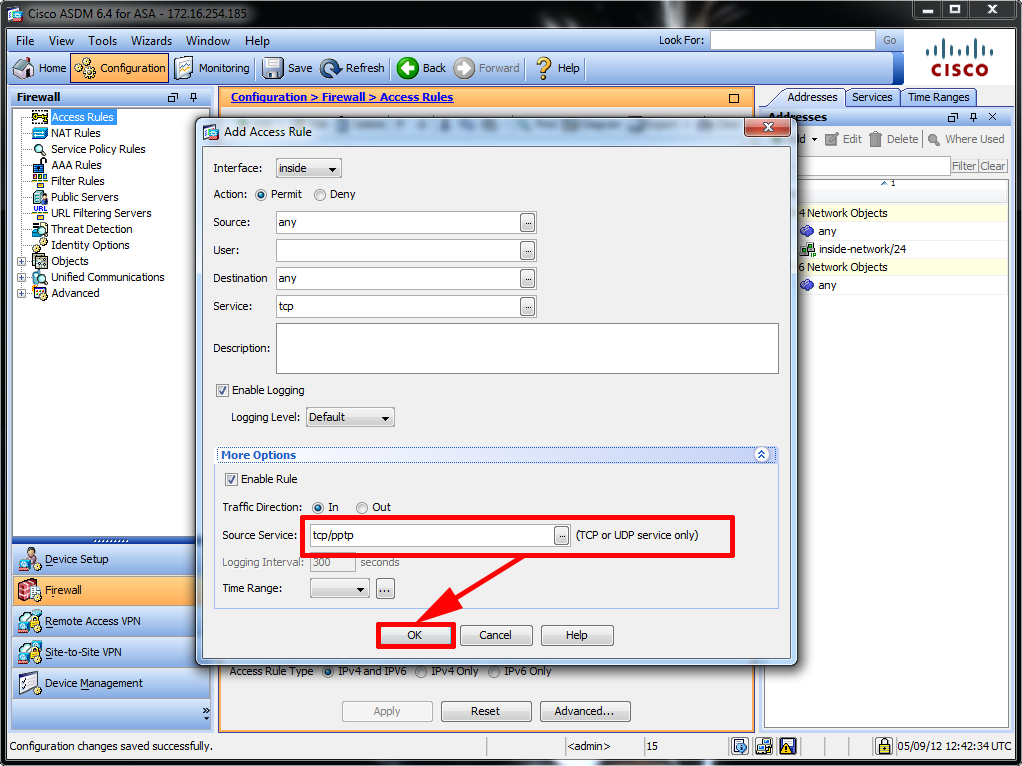
Task: Set Traffic Direction to Out
Action: 362,507
